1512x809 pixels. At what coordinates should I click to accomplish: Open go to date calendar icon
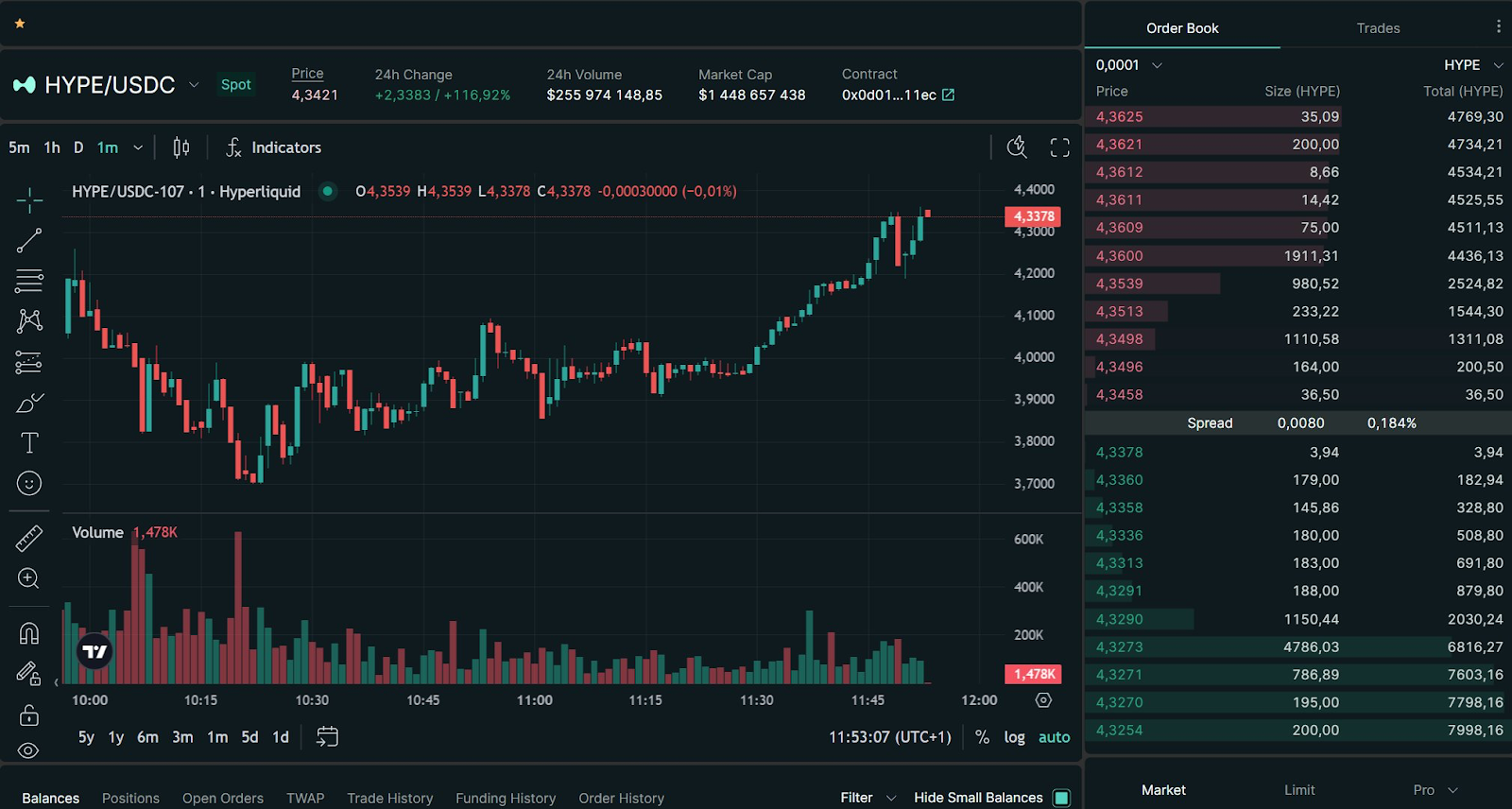click(327, 736)
